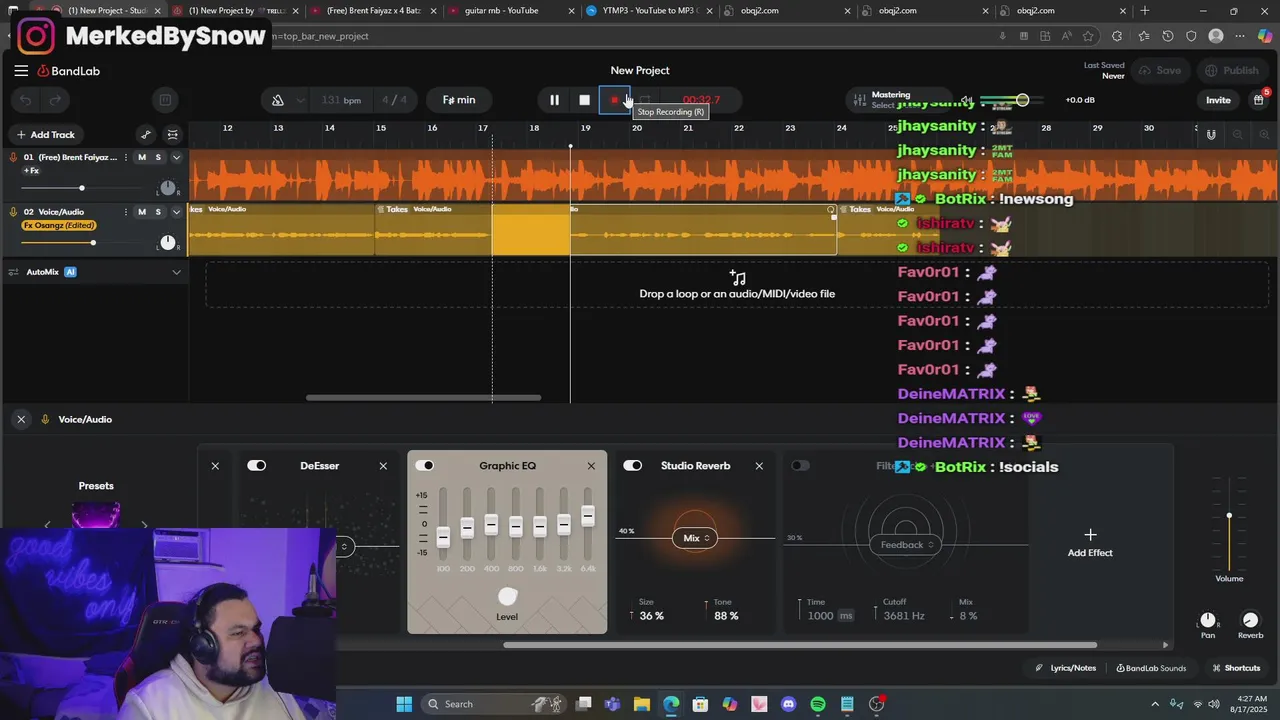
Task: Toggle the Studio Reverb power switch
Action: (632, 466)
